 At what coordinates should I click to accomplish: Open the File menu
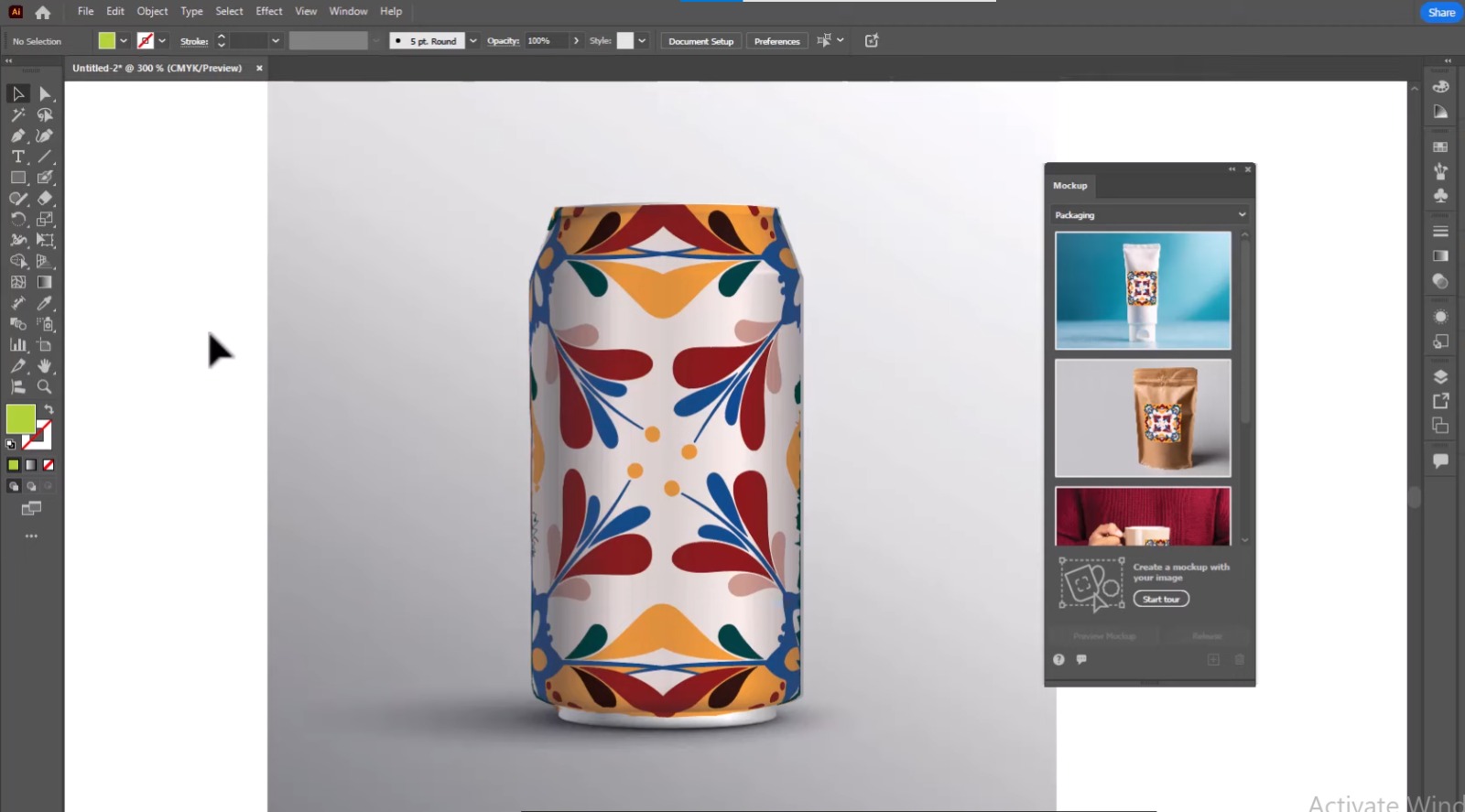coord(85,11)
